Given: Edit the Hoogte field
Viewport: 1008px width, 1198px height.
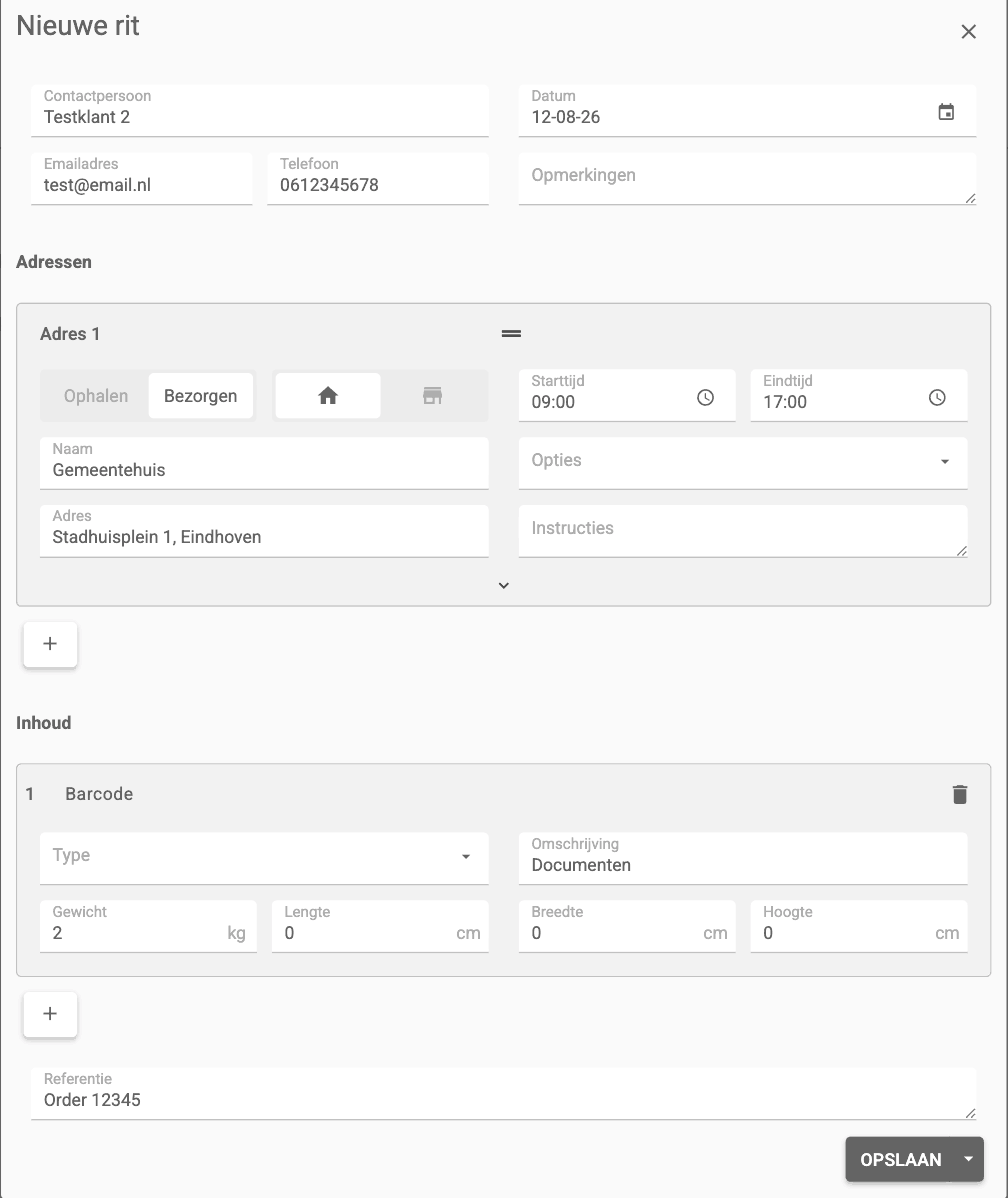Looking at the screenshot, I should click(x=859, y=926).
